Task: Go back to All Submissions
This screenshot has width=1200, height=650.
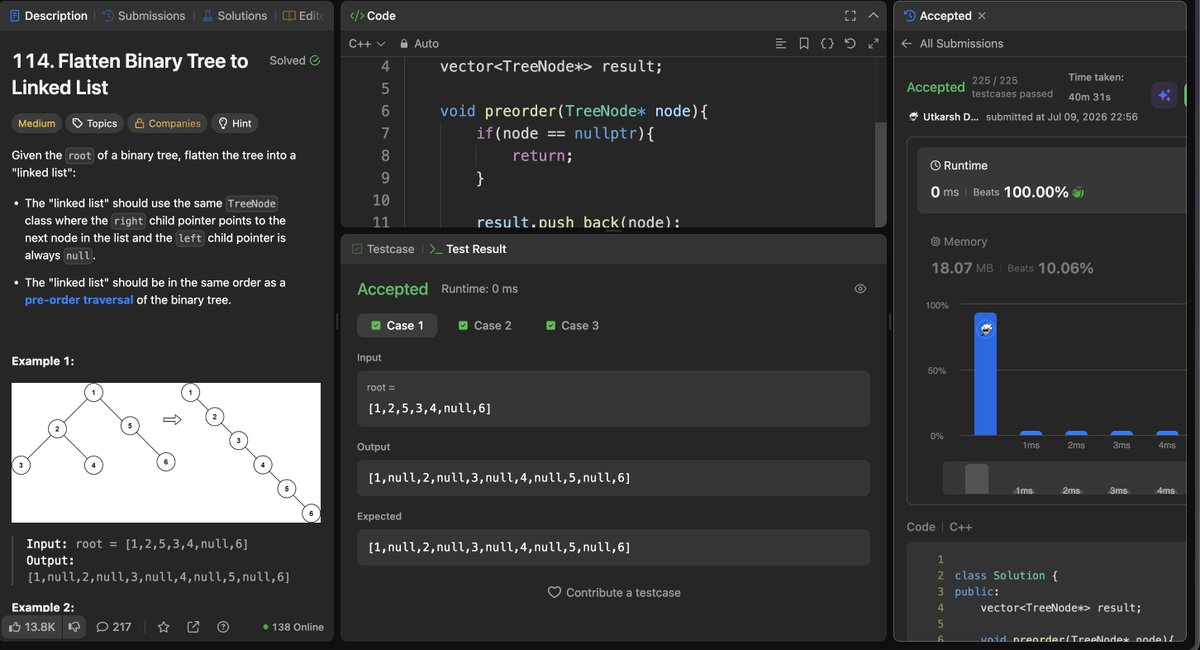Action: tap(952, 44)
